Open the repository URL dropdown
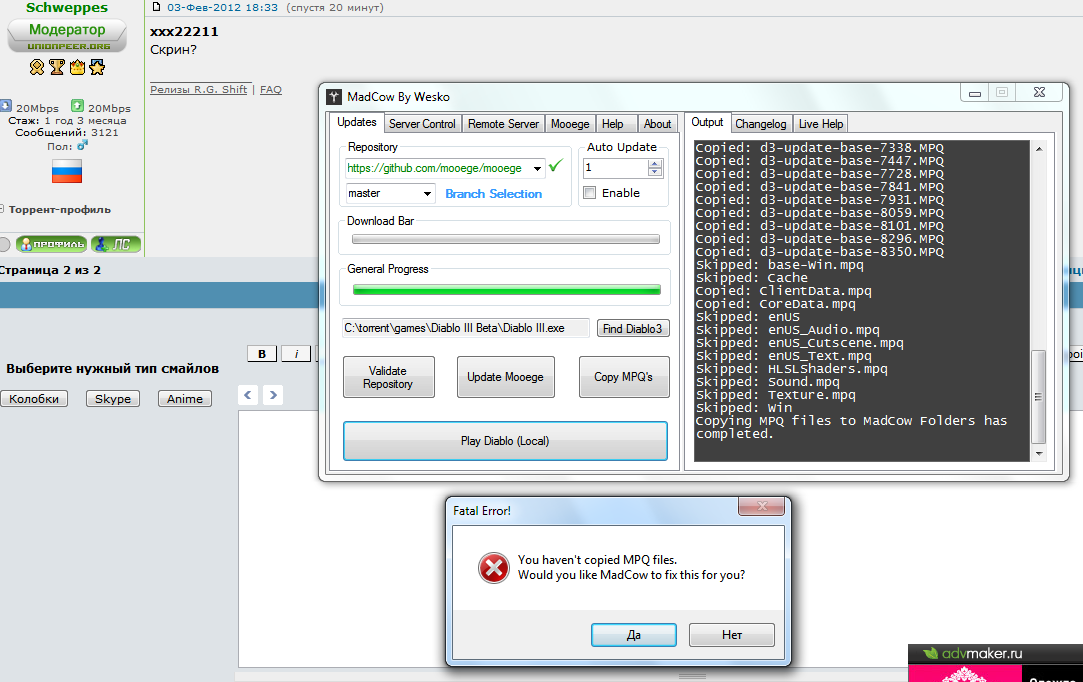The image size is (1083, 682). pos(537,168)
